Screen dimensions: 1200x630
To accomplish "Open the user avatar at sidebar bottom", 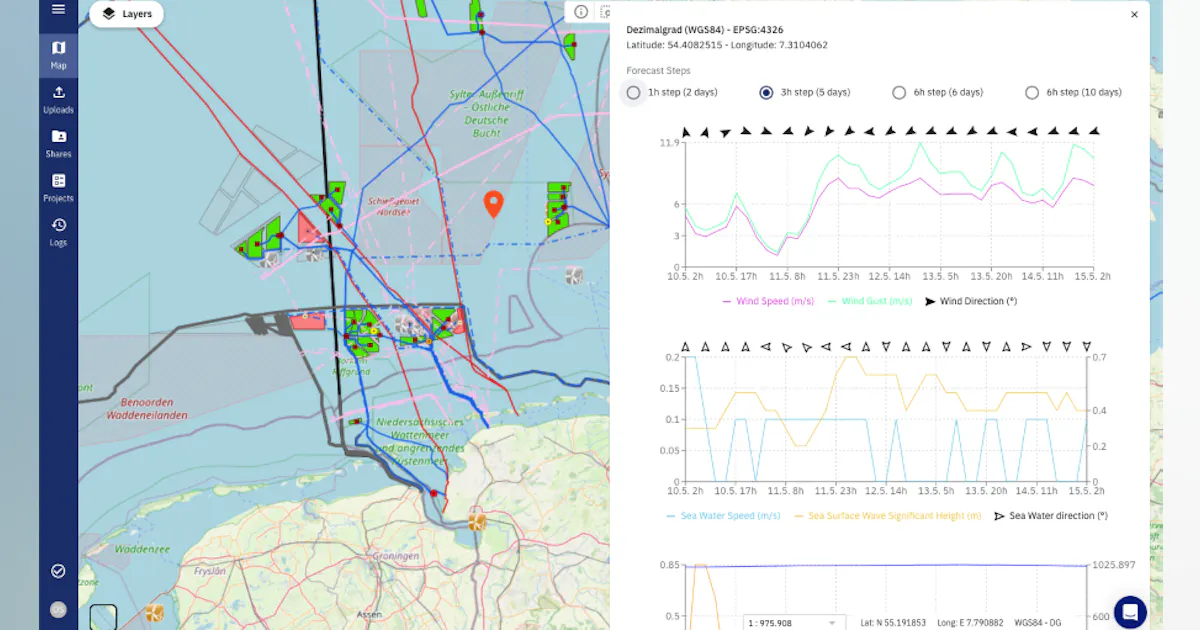I will [x=58, y=609].
